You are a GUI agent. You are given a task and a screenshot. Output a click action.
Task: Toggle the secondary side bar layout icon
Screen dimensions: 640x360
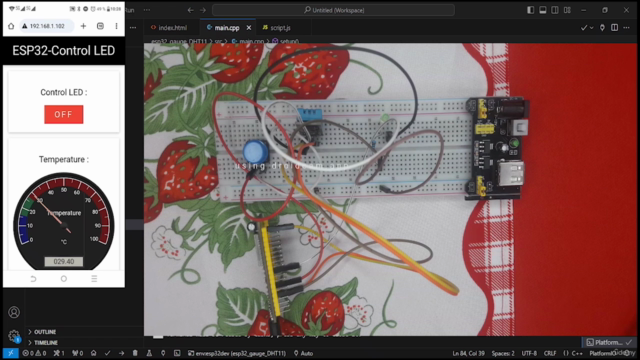[555, 10]
